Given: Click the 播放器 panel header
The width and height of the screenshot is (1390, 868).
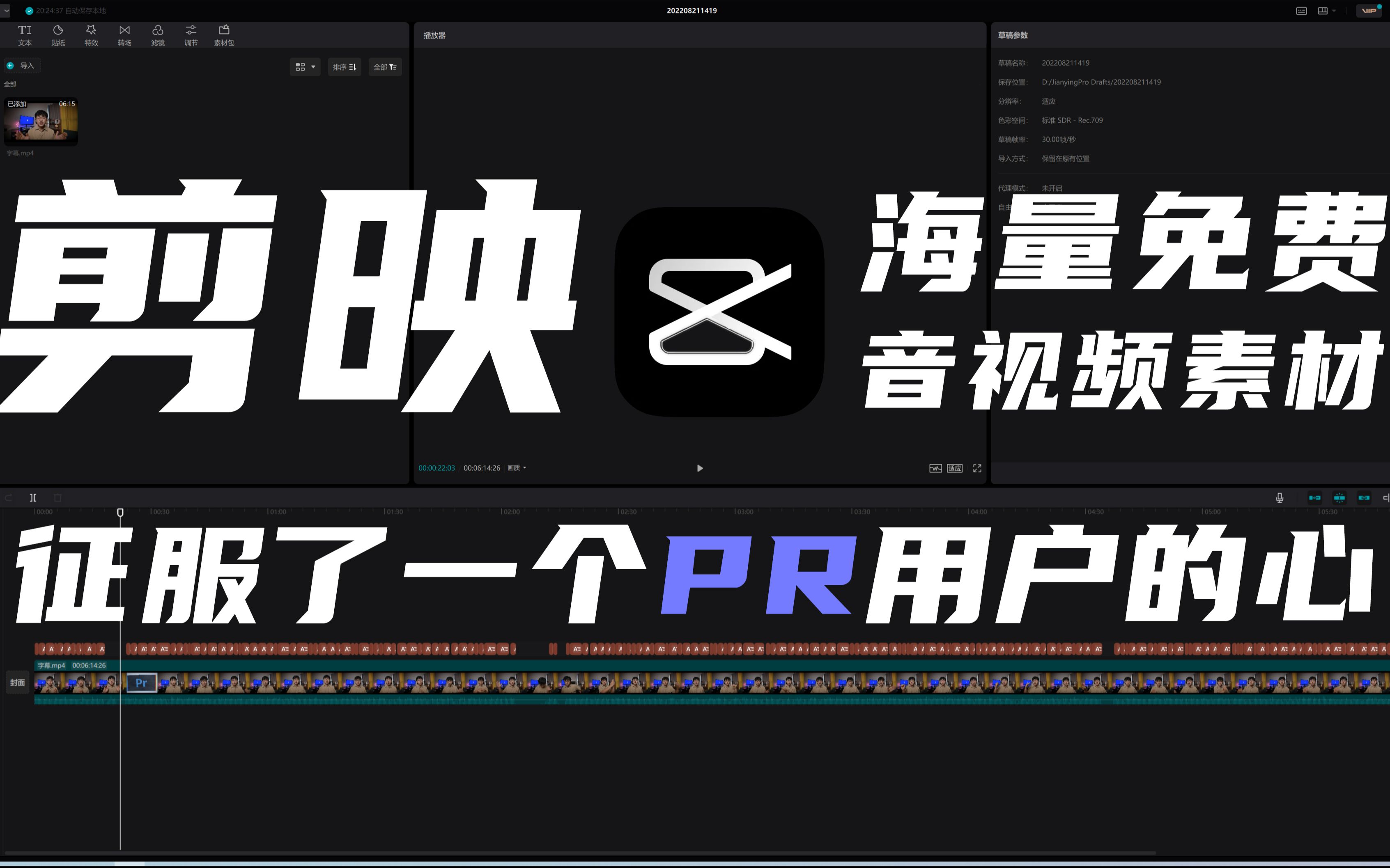Looking at the screenshot, I should (434, 35).
